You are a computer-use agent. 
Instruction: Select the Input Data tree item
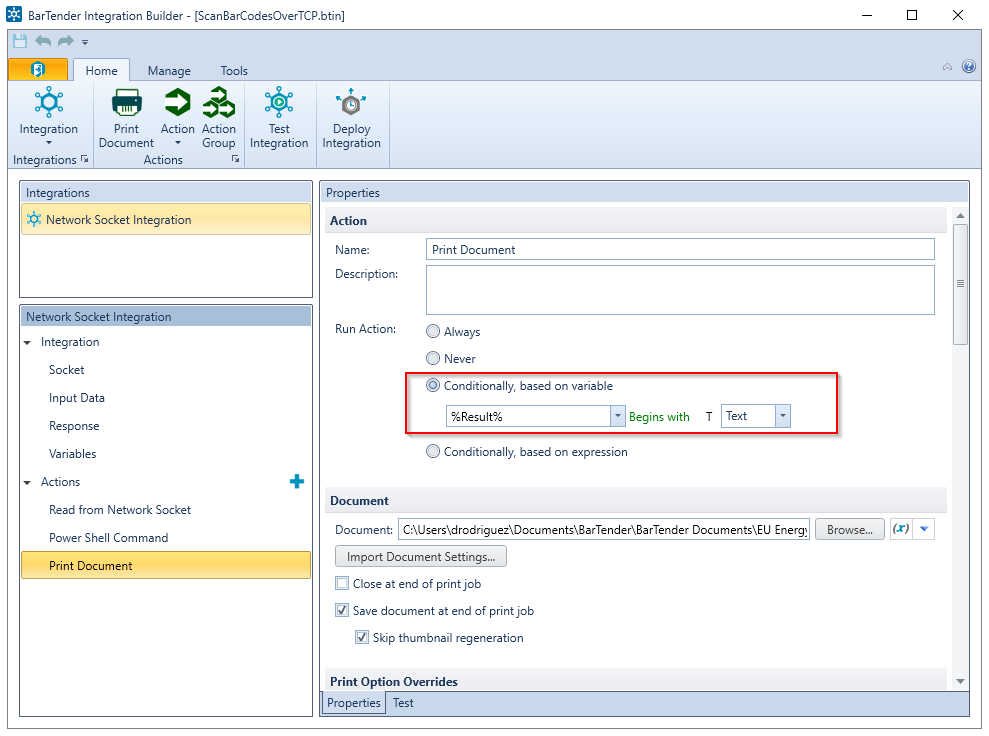[77, 398]
